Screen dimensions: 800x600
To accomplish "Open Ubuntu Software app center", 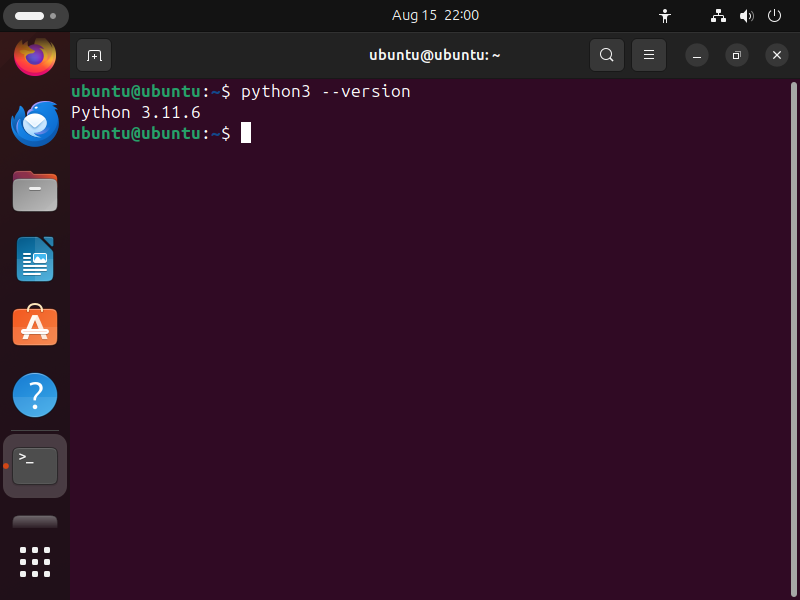I will click(35, 326).
